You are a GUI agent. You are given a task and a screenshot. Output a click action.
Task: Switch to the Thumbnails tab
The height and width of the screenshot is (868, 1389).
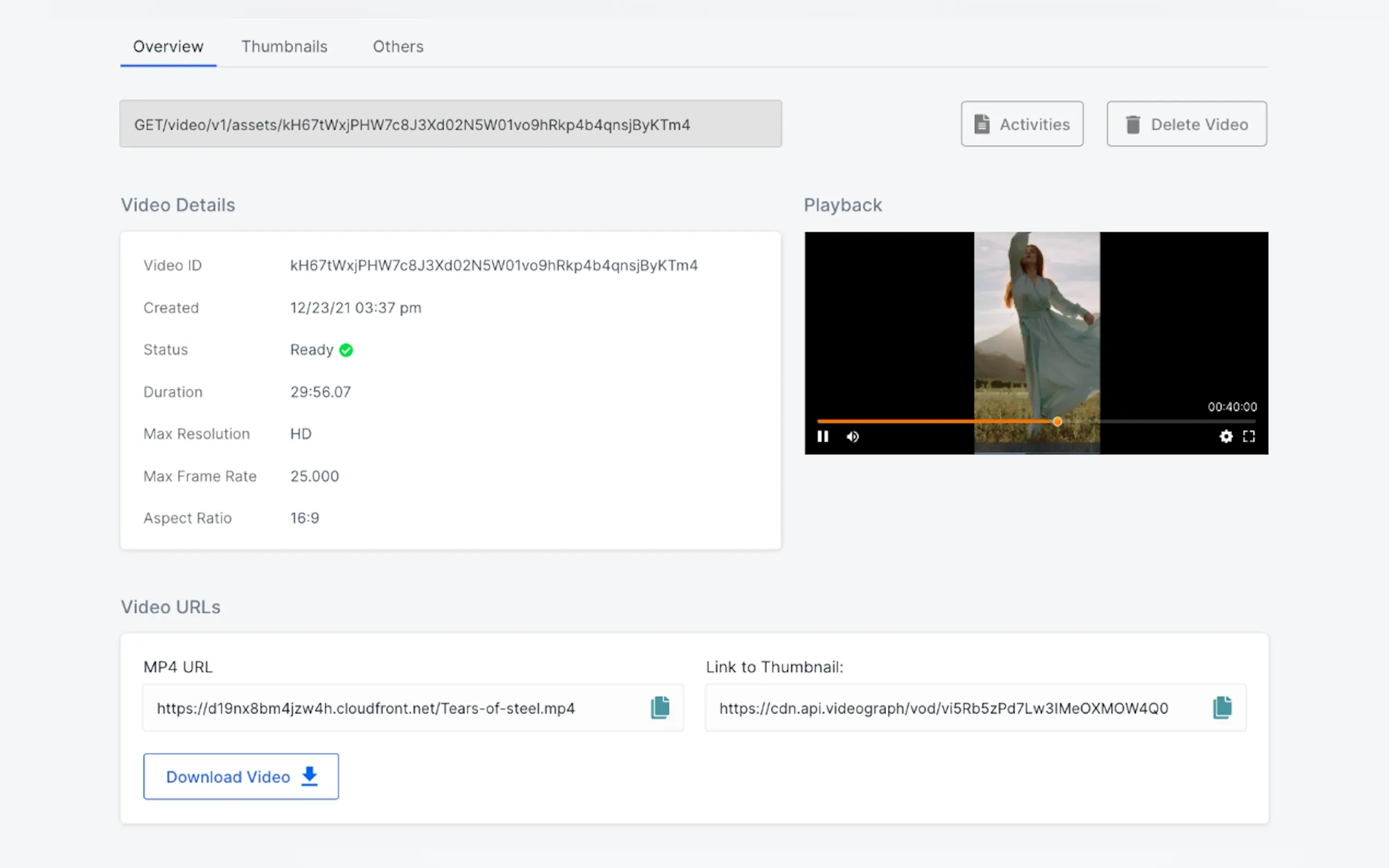coord(285,46)
